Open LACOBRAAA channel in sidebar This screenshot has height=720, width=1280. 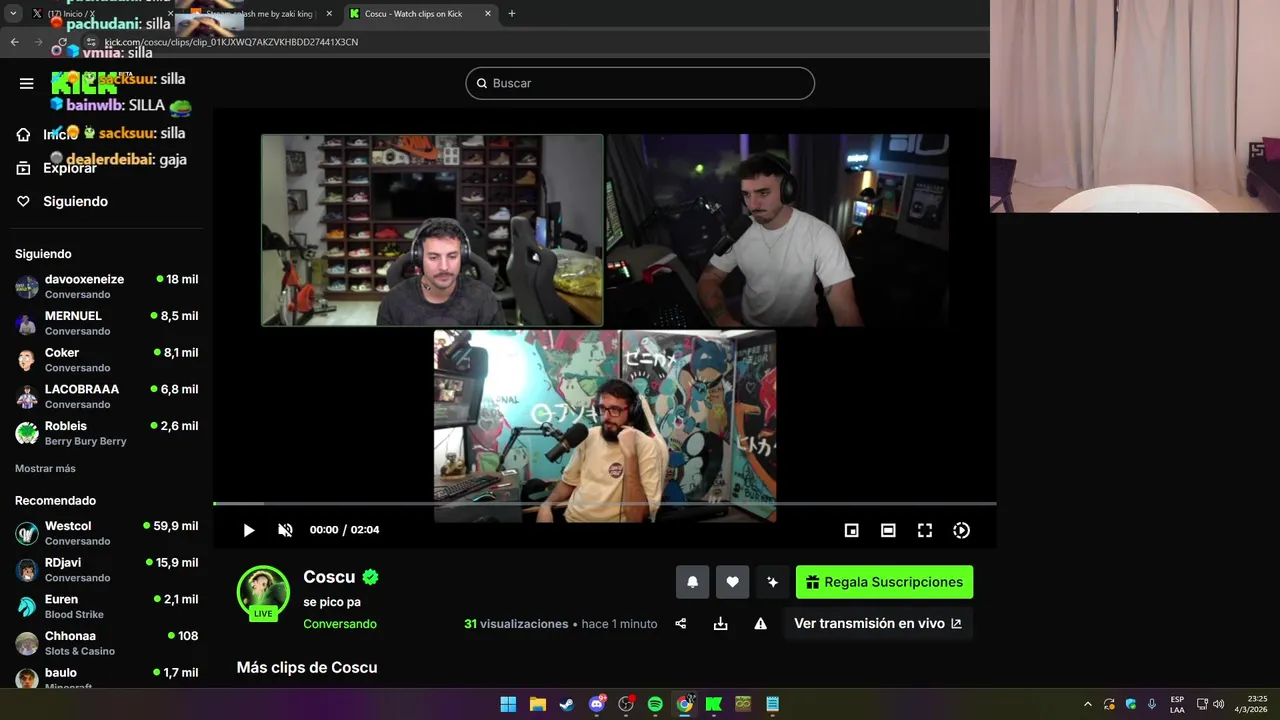click(106, 396)
